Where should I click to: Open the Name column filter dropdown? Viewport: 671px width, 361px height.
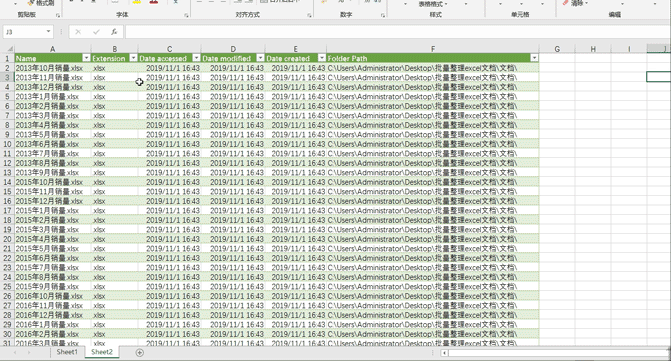click(x=86, y=58)
